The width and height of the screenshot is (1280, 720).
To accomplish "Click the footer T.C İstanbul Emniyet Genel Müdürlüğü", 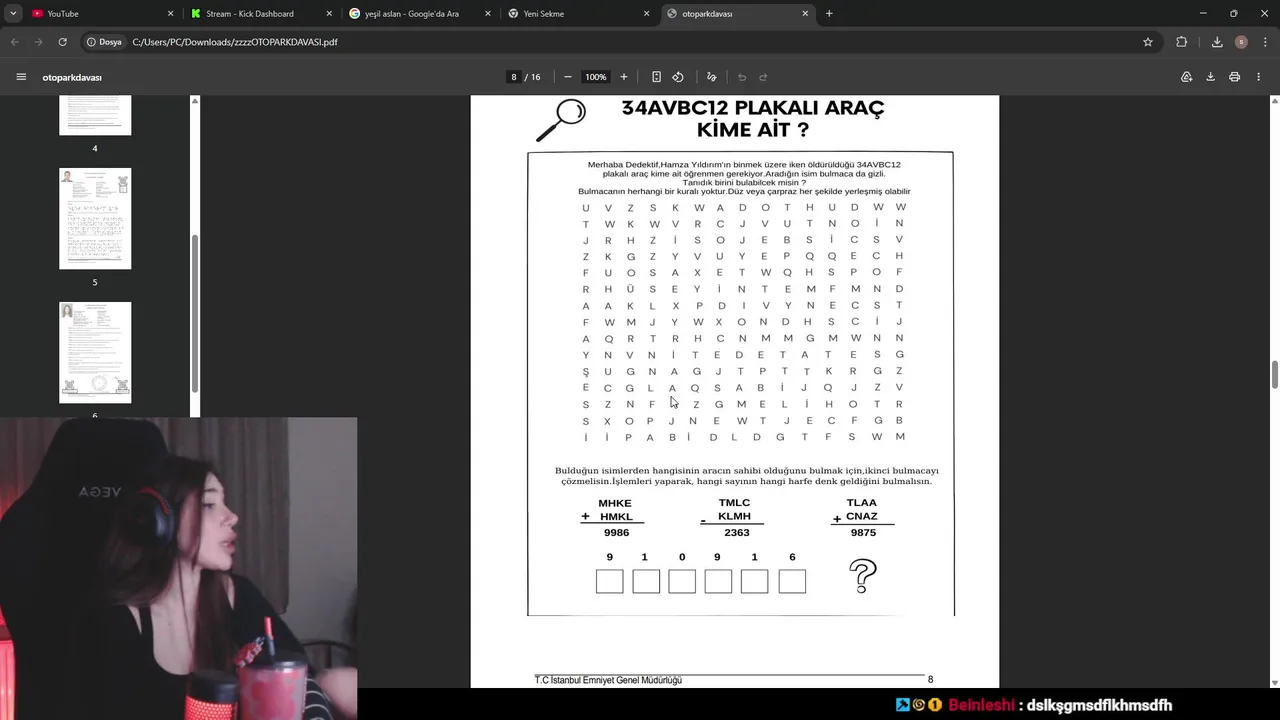I will [608, 680].
